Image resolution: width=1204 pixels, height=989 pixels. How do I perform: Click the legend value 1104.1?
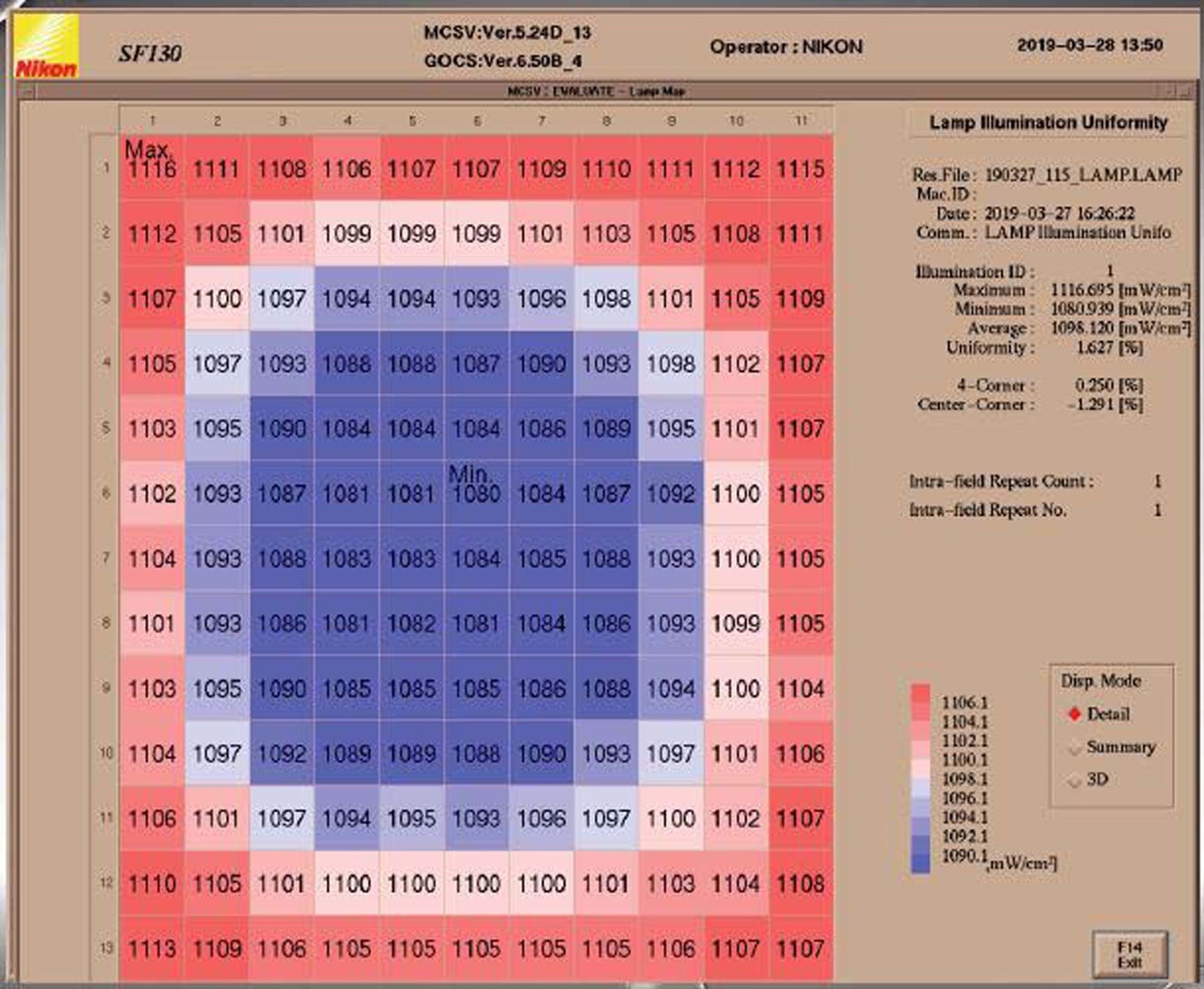coord(964,722)
